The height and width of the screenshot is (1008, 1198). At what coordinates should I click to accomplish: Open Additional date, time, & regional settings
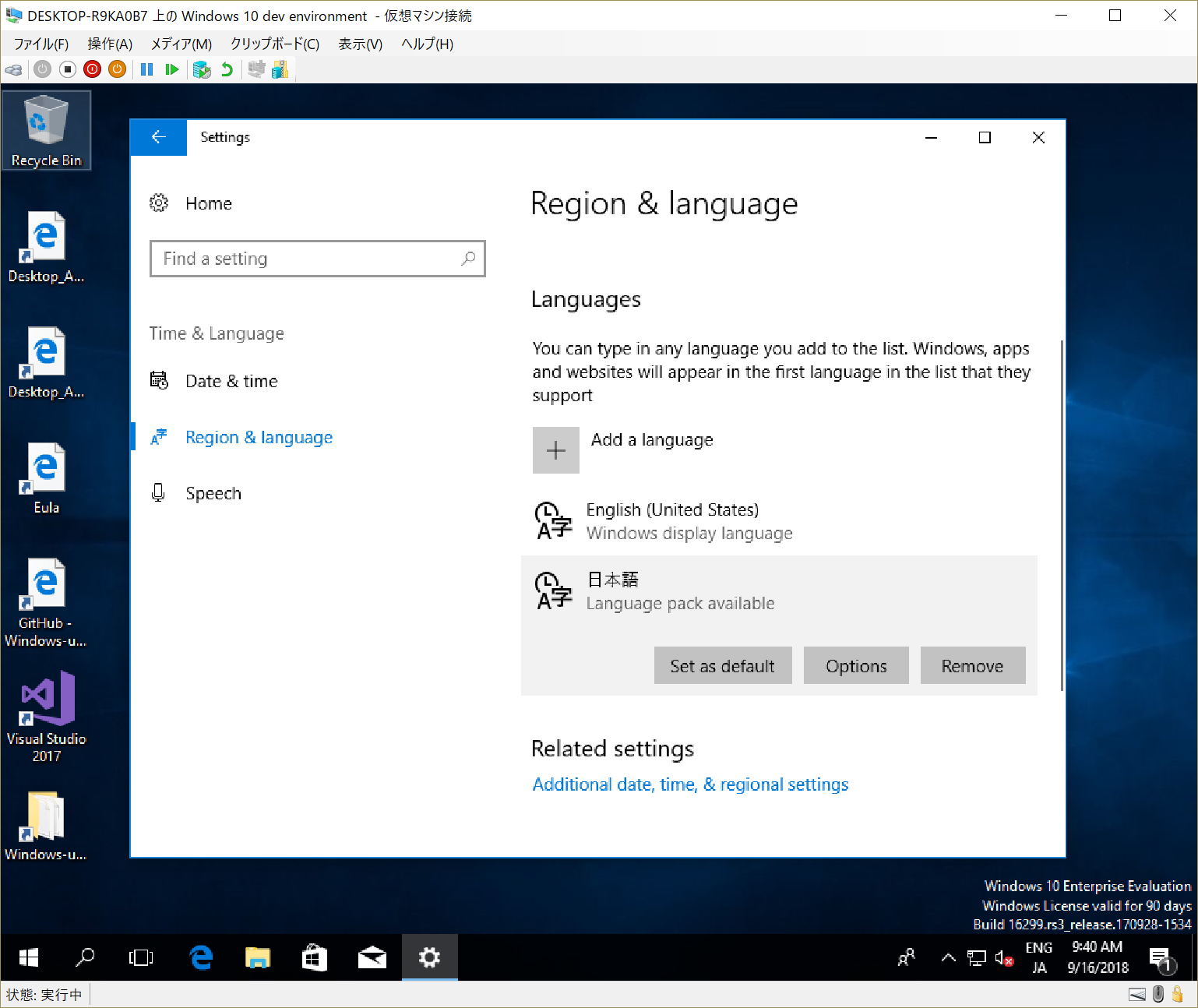point(689,784)
